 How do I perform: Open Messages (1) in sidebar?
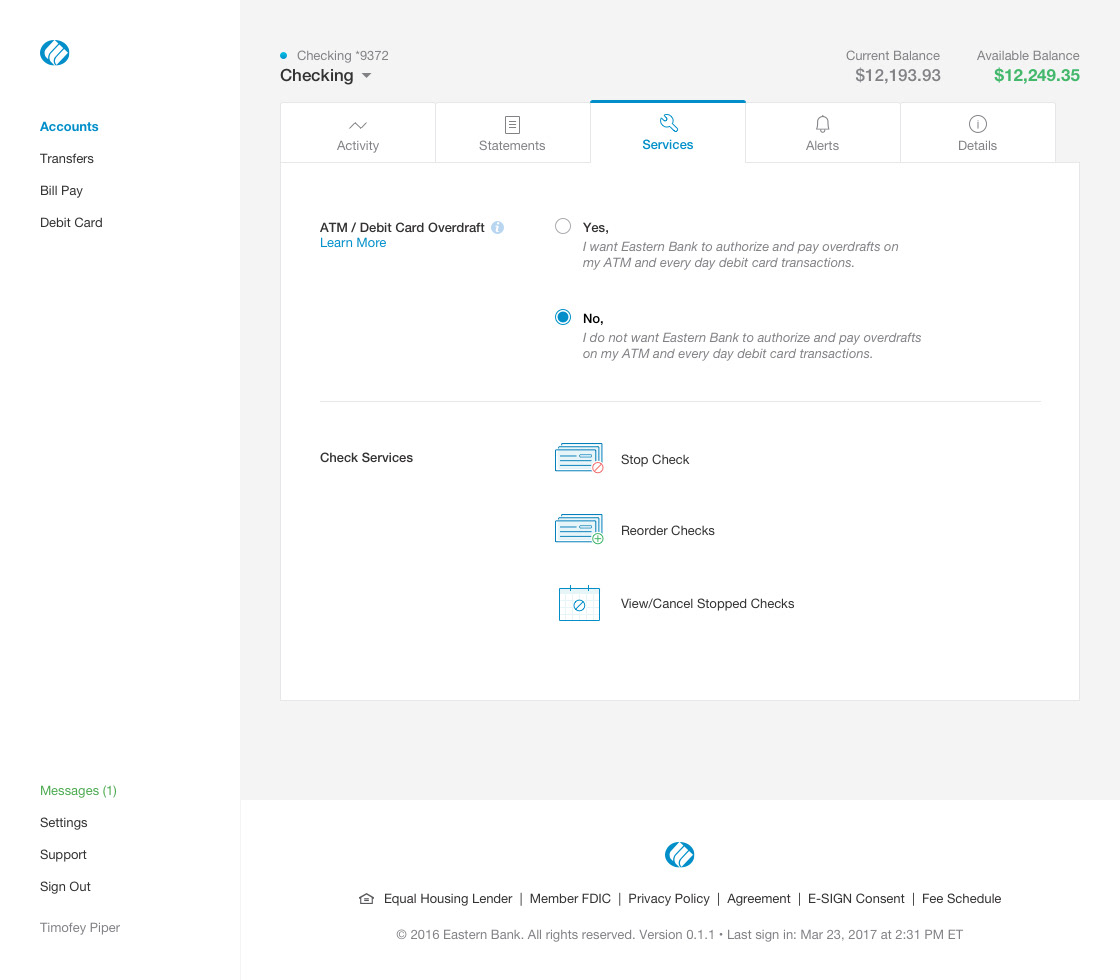coord(79,791)
